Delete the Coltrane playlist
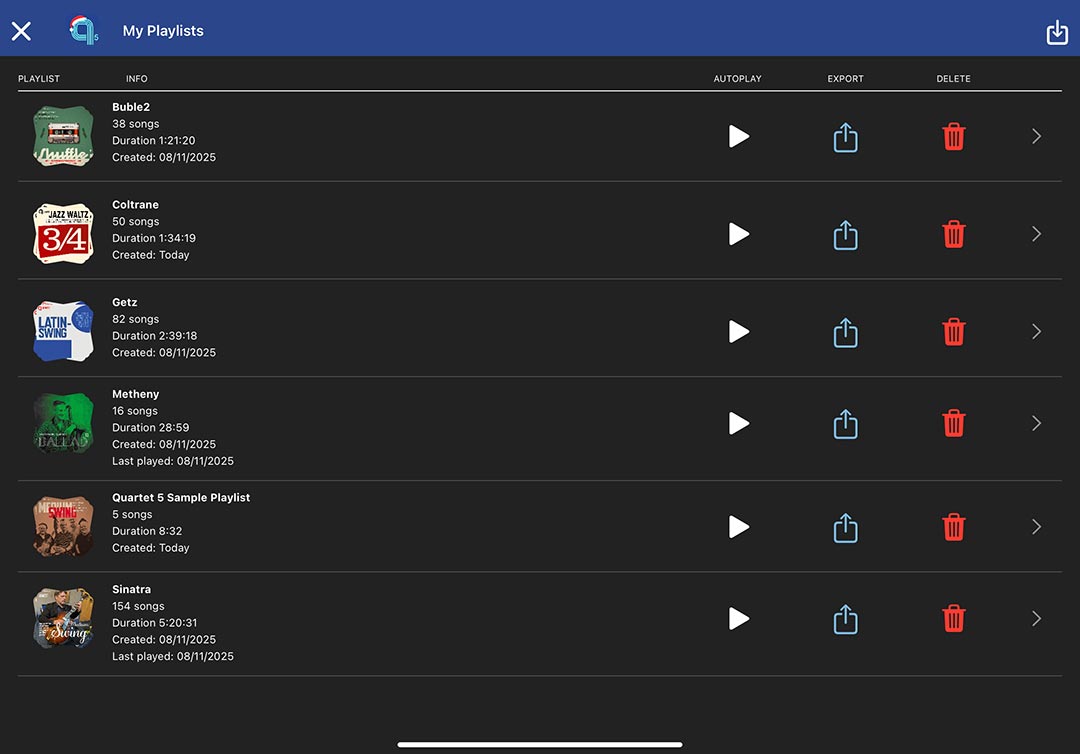The image size is (1080, 754). click(x=953, y=234)
